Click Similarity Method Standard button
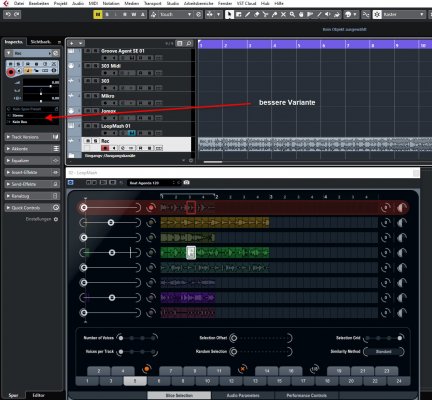 [x=383, y=352]
